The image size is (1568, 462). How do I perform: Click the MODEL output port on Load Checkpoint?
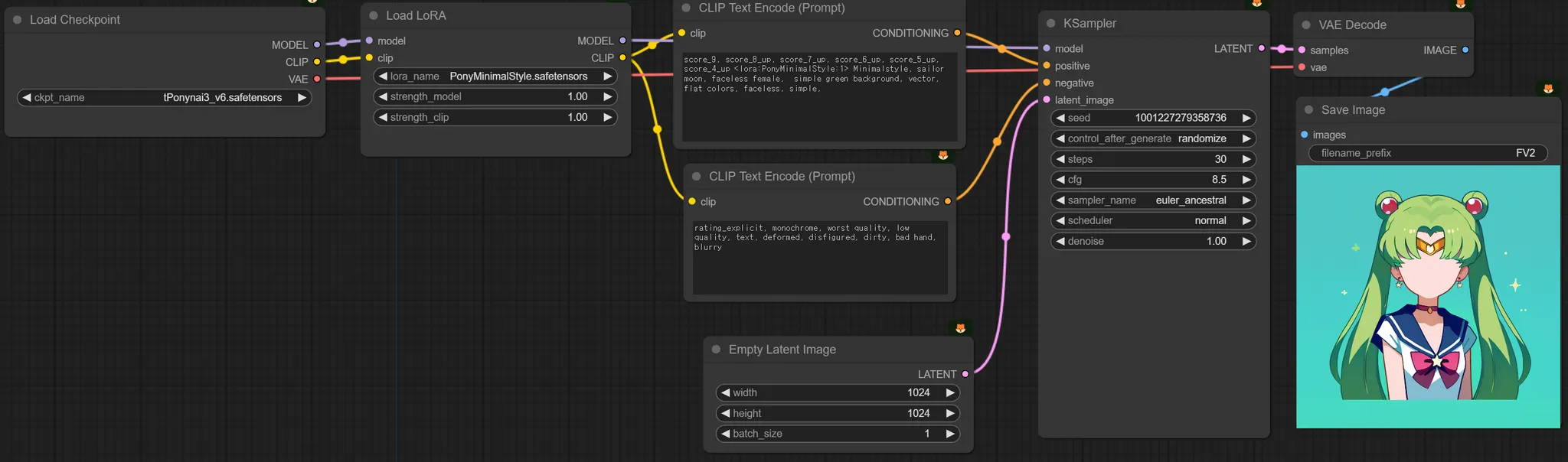[317, 44]
